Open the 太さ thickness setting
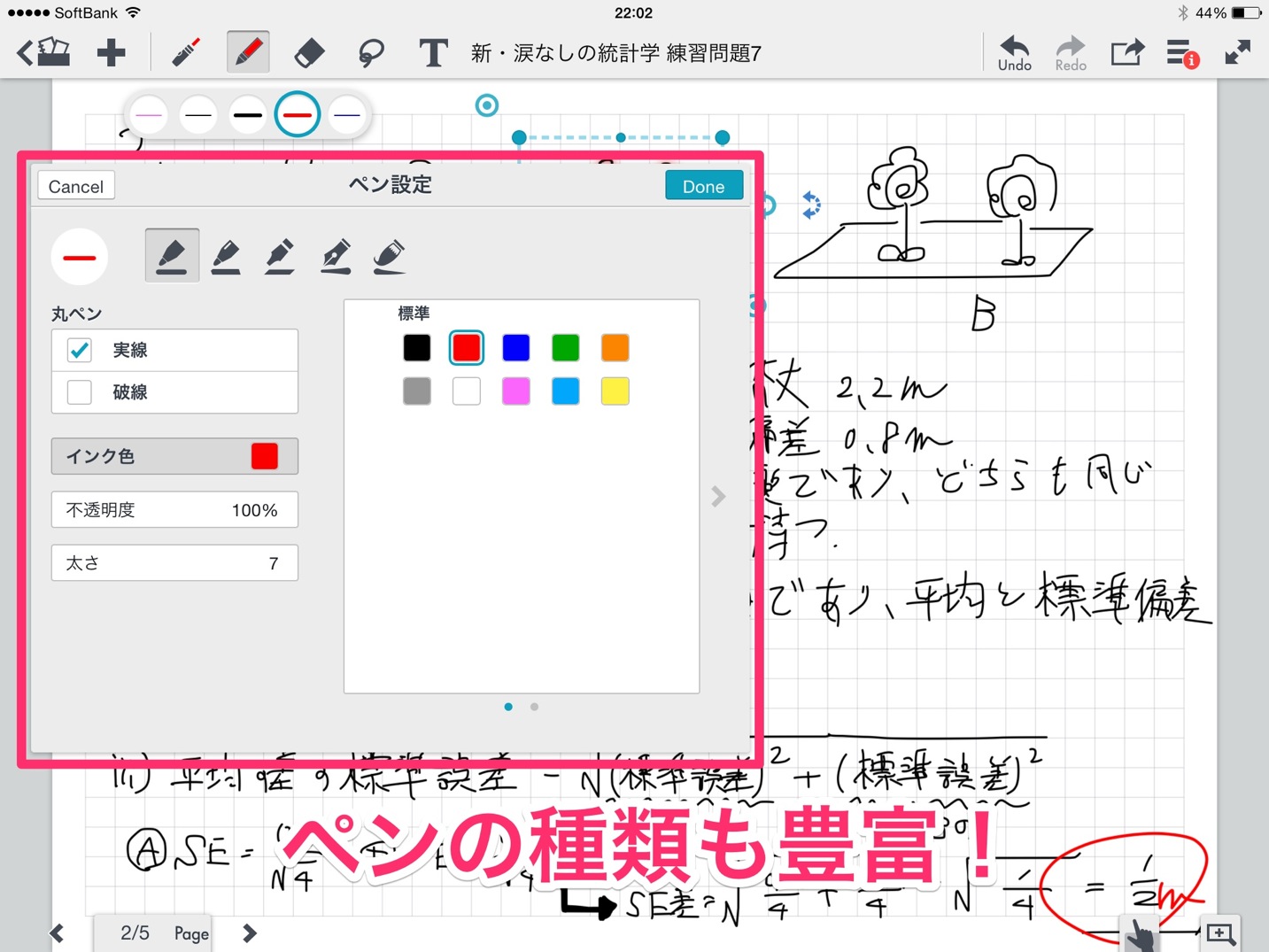Image resolution: width=1269 pixels, height=952 pixels. (174, 563)
